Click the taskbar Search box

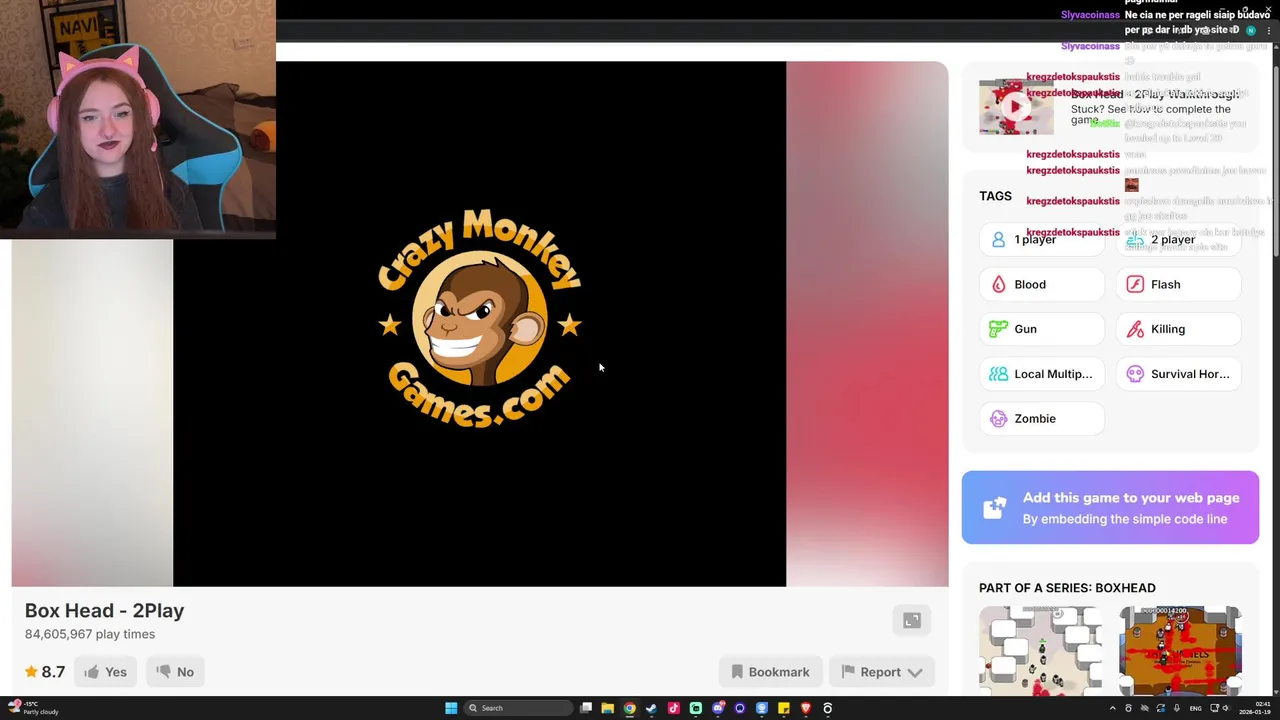pos(518,708)
